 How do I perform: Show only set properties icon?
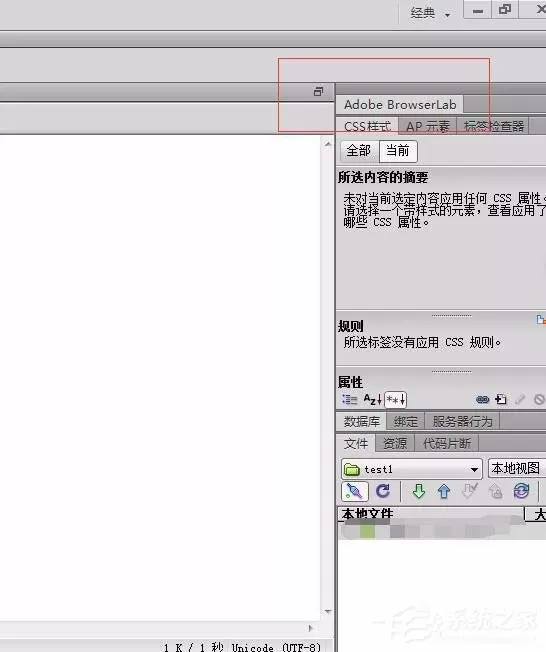[395, 400]
